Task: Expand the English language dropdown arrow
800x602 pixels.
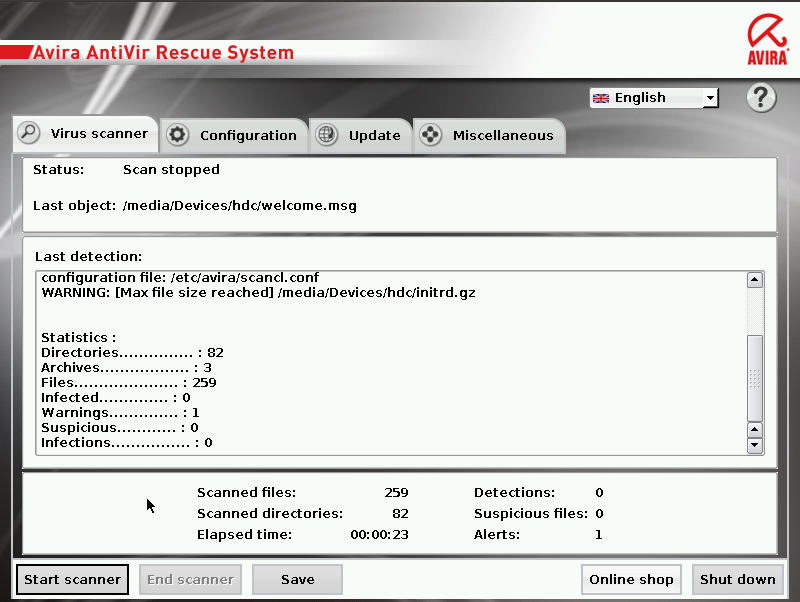Action: point(710,98)
